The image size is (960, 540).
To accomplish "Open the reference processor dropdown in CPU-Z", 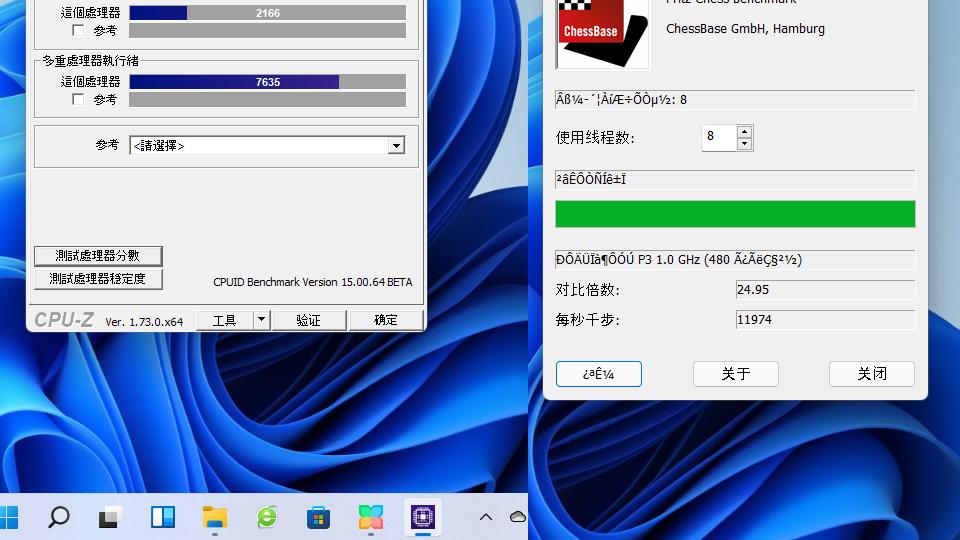I will pos(267,146).
